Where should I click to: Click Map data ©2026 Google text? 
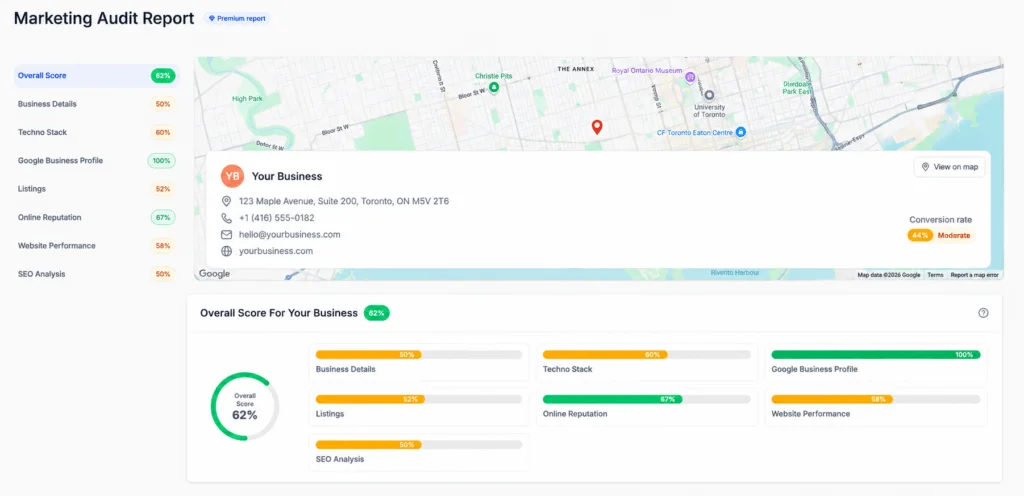(x=889, y=275)
